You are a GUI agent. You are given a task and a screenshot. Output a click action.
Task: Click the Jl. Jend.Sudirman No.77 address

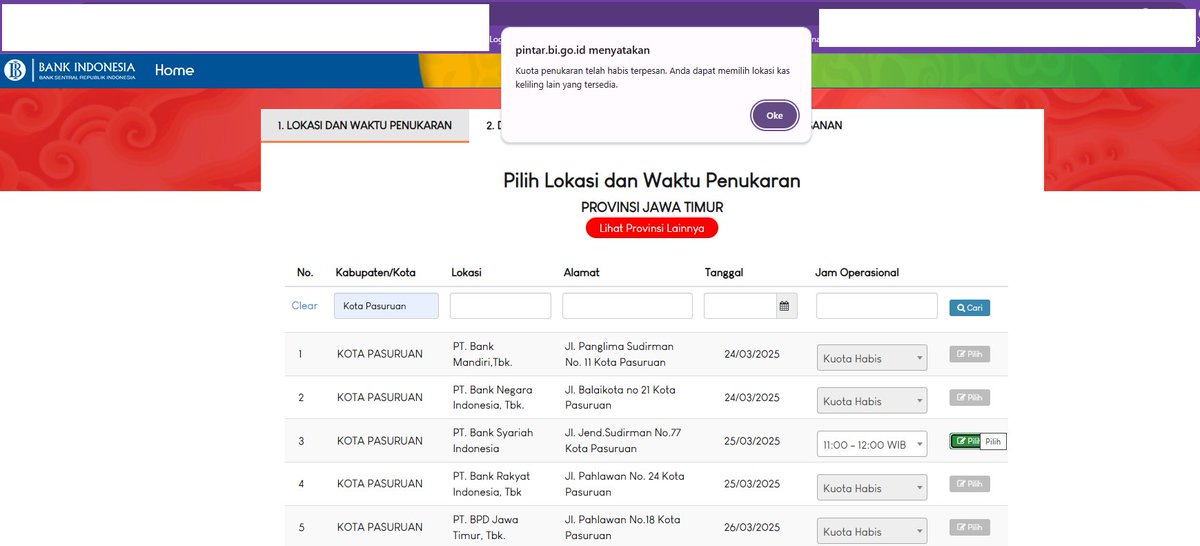(x=622, y=440)
